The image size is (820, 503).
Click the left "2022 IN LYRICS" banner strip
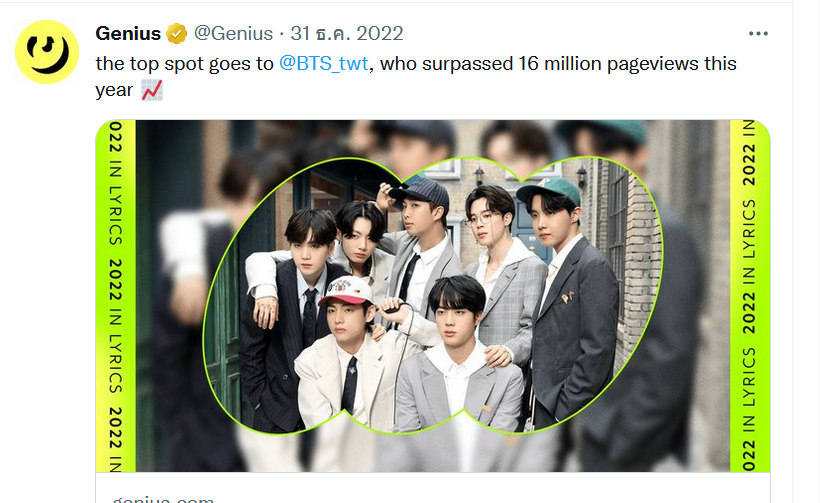tap(116, 296)
